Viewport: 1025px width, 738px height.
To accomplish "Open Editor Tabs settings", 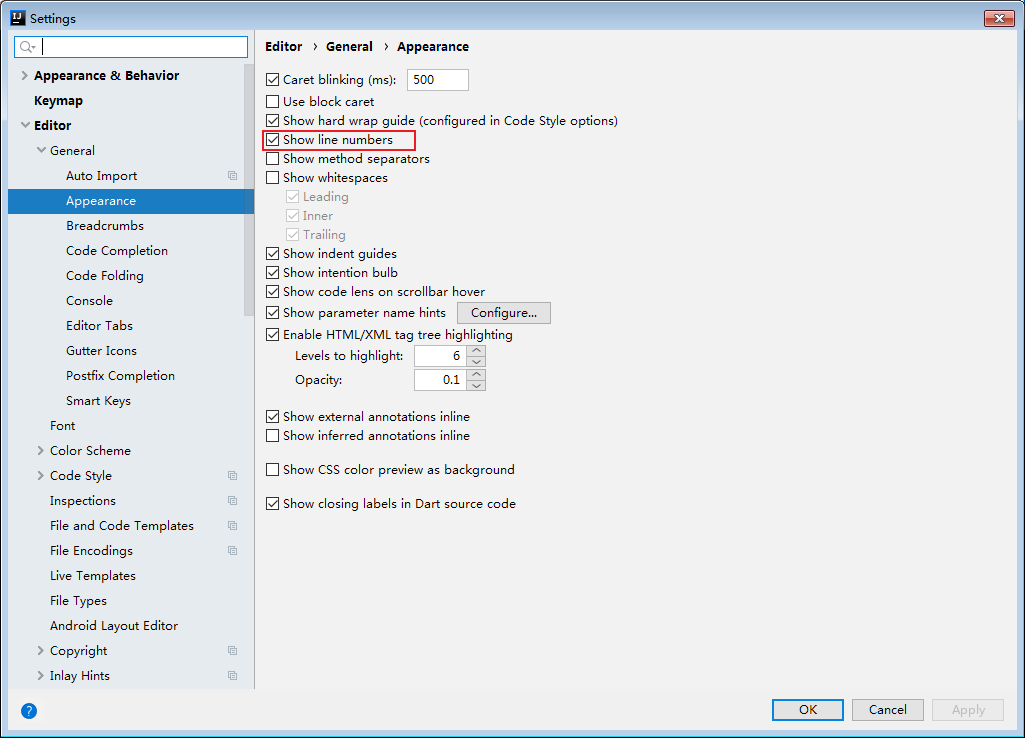I will (99, 325).
